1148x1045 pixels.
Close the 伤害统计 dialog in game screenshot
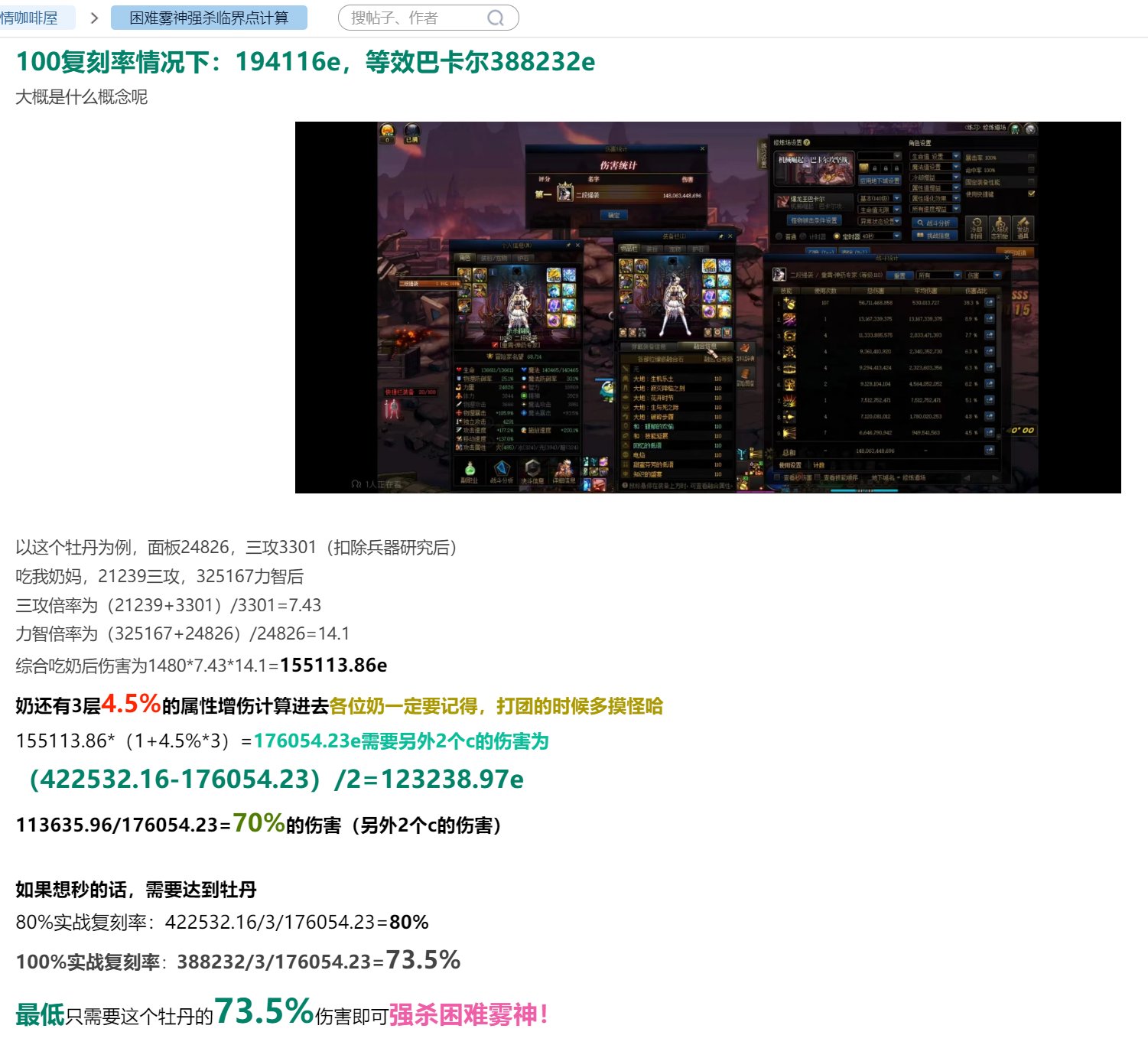(702, 148)
